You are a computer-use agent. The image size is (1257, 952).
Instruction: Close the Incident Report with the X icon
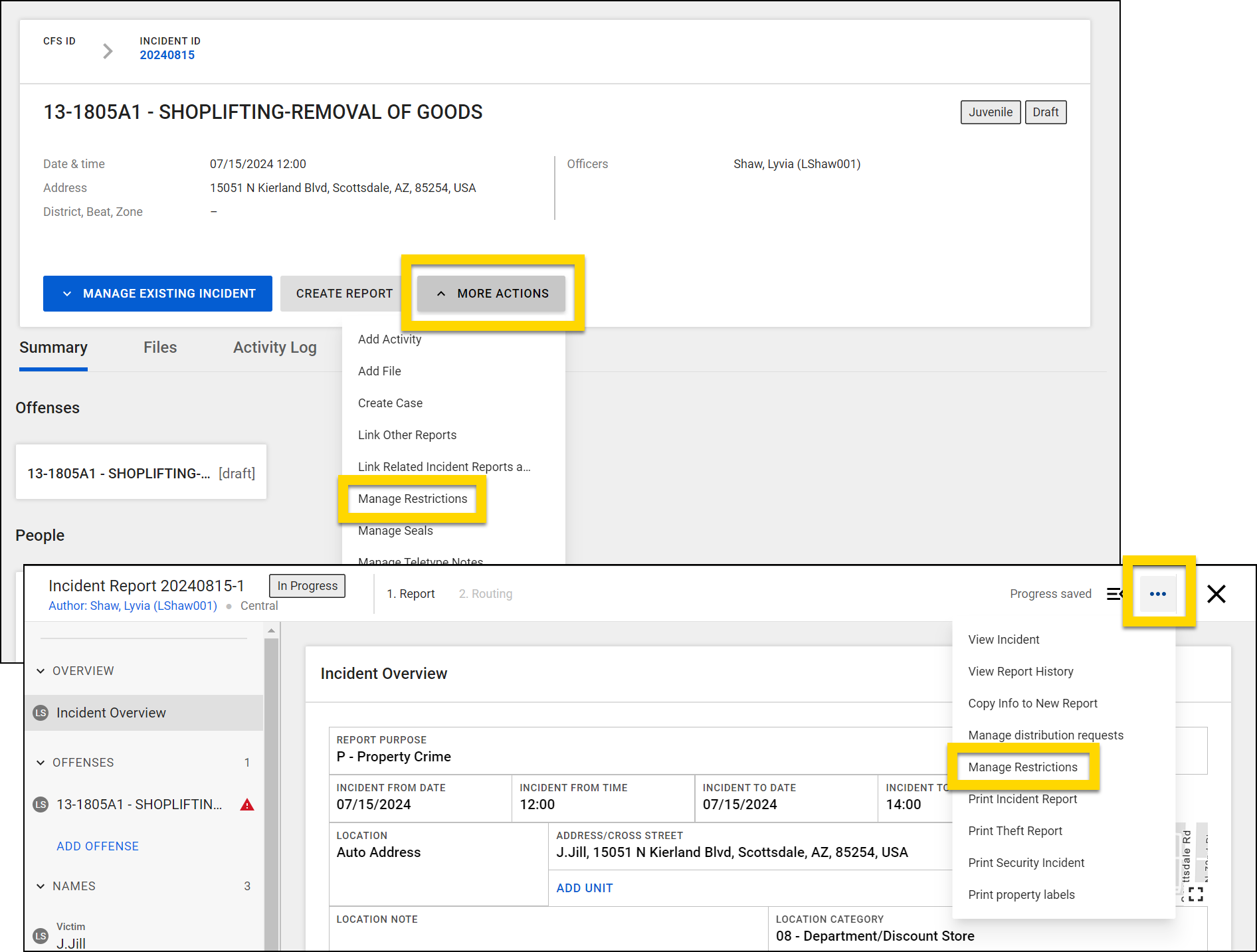(1216, 594)
